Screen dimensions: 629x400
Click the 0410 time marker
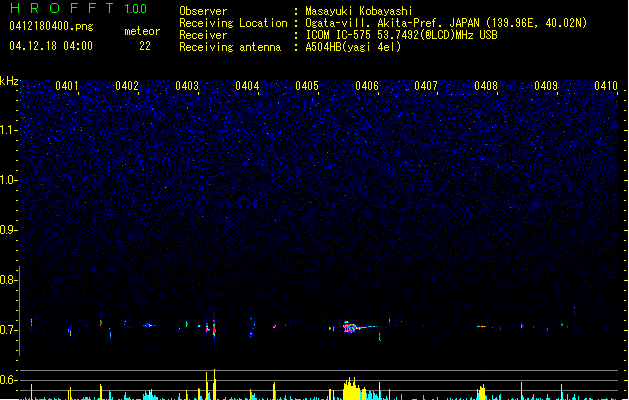(606, 86)
